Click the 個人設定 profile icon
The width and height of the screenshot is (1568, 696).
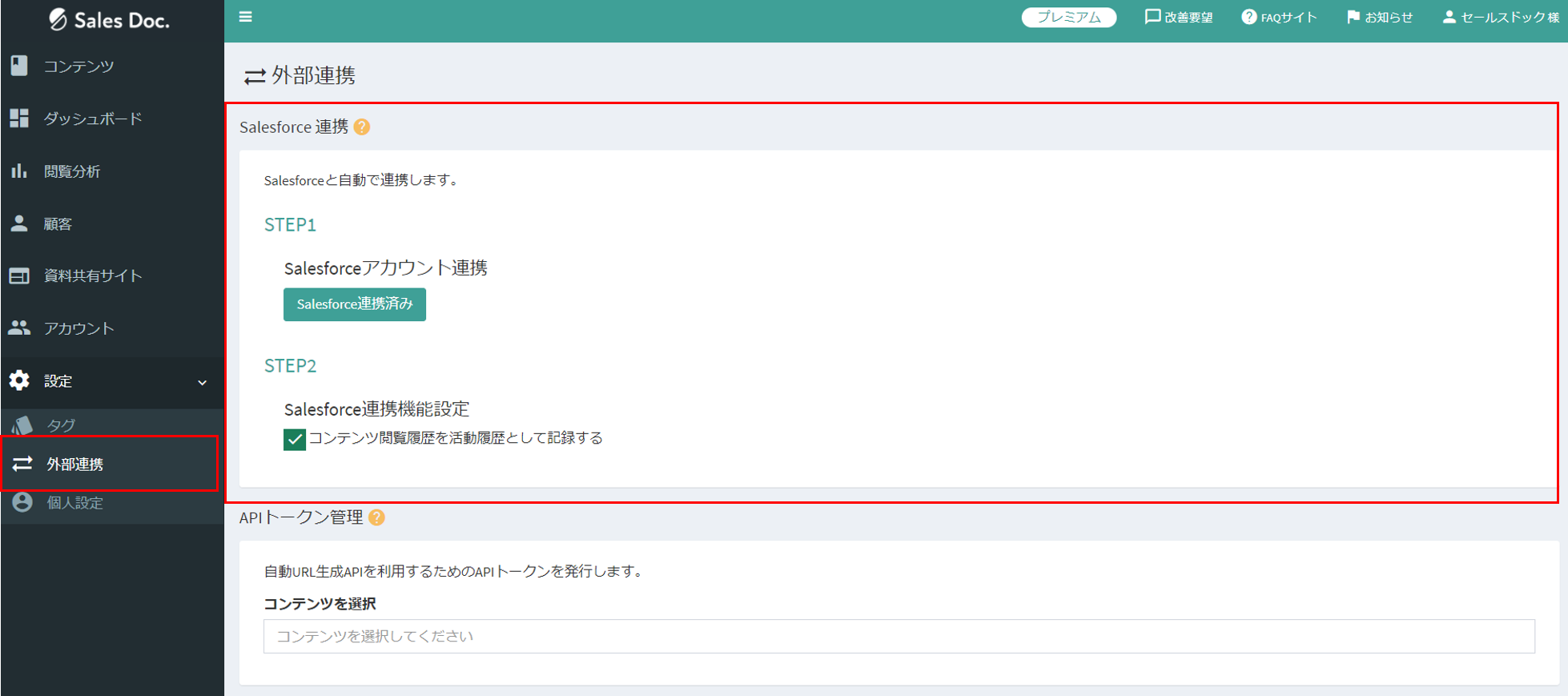[22, 502]
